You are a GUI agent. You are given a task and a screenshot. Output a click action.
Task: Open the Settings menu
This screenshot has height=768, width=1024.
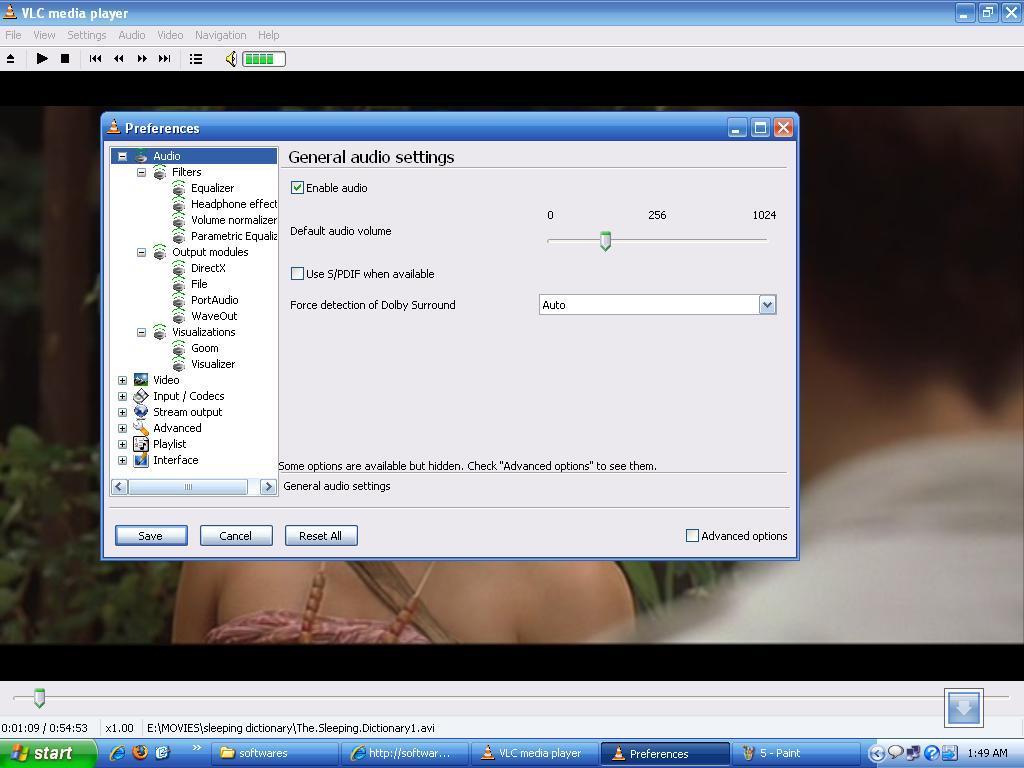click(x=86, y=34)
